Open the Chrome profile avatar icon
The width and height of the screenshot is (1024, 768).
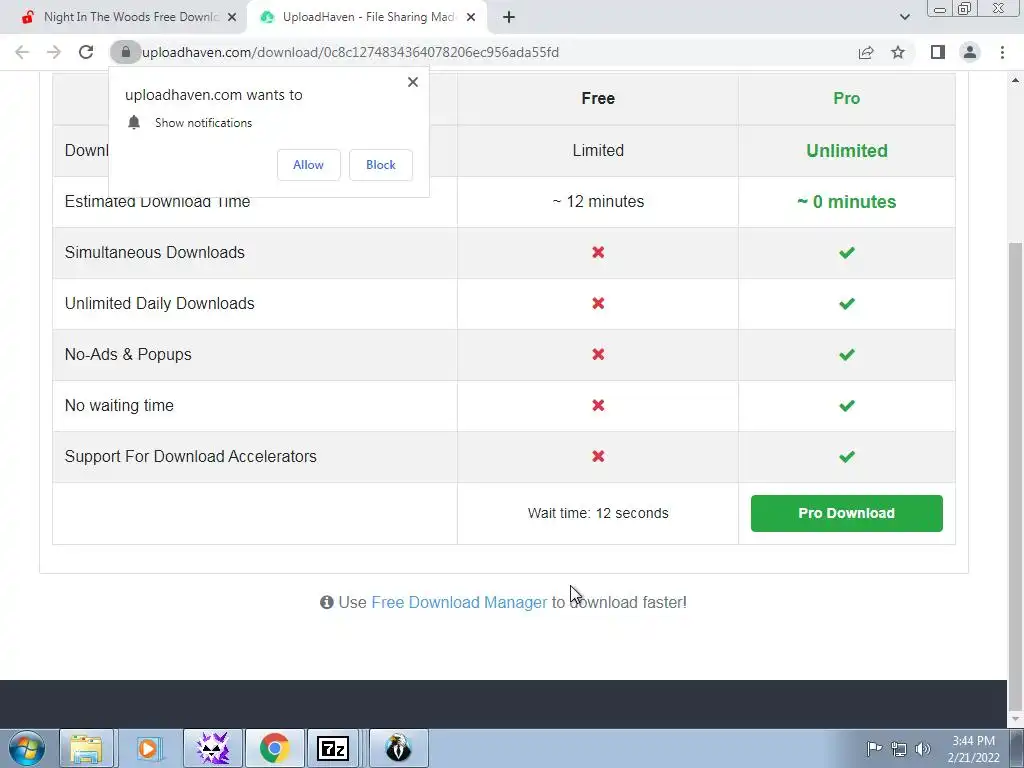point(970,52)
